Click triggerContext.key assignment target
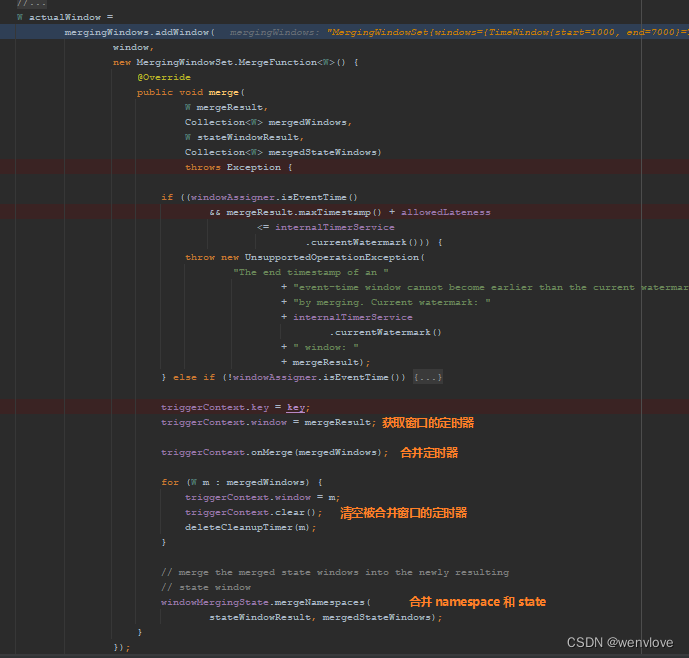 pos(215,407)
